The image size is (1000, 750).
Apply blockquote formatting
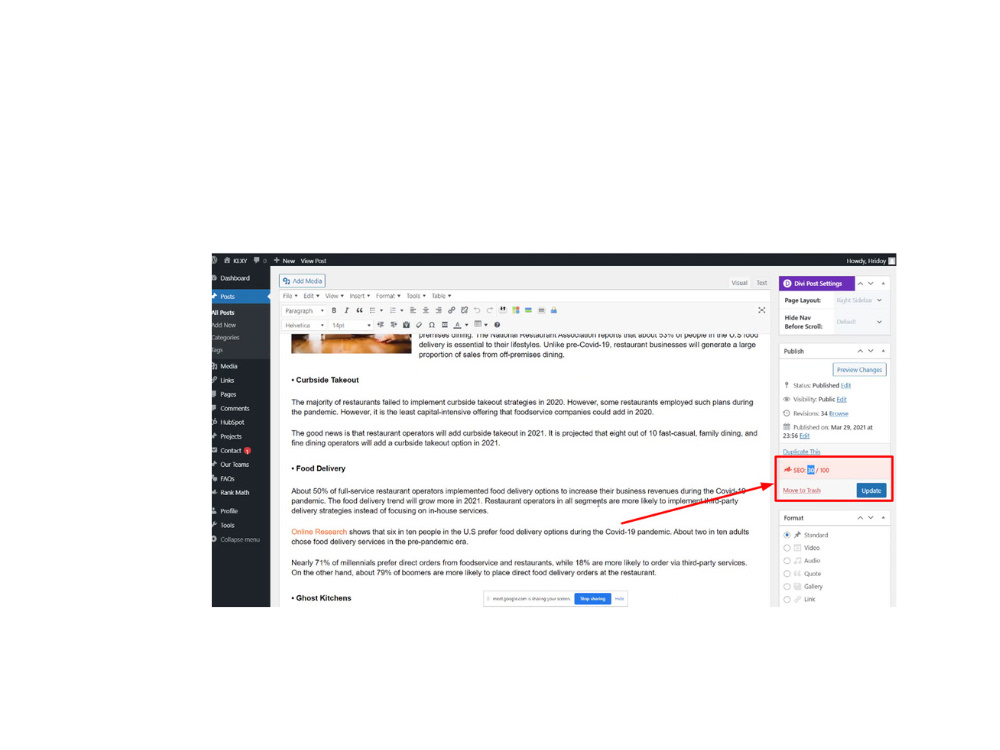pyautogui.click(x=359, y=311)
